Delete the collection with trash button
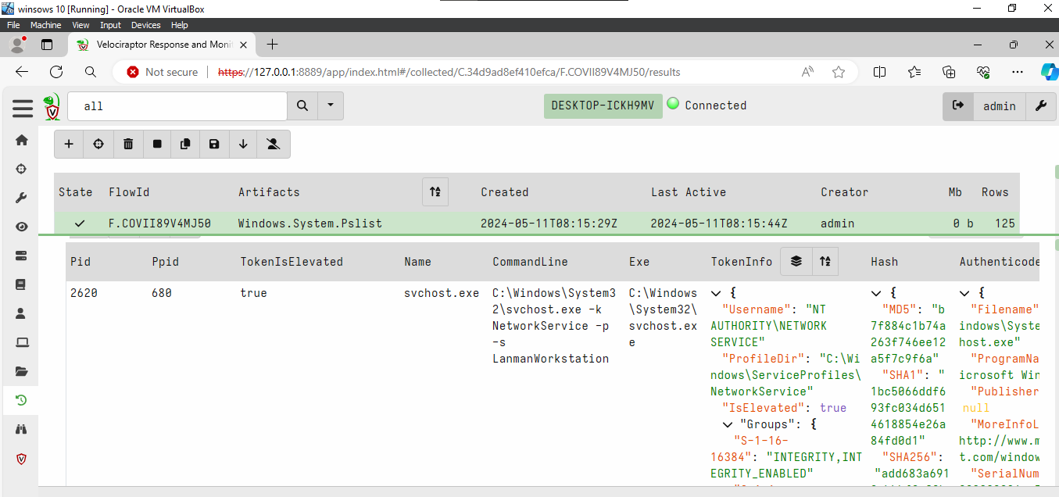Screen dimensions: 1059x497 [x=128, y=144]
